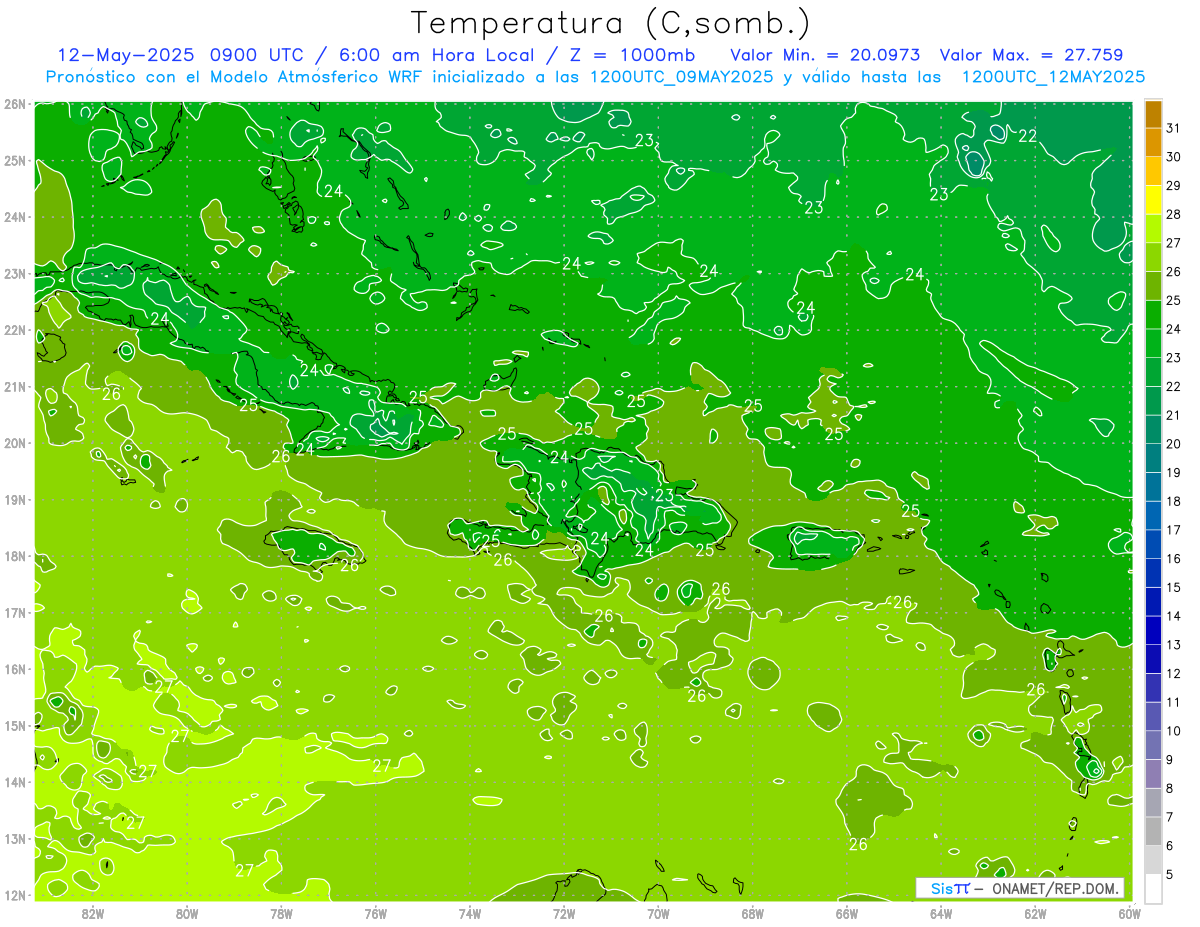1200x927 pixels.
Task: Click the legend value '10'
Action: [1174, 731]
